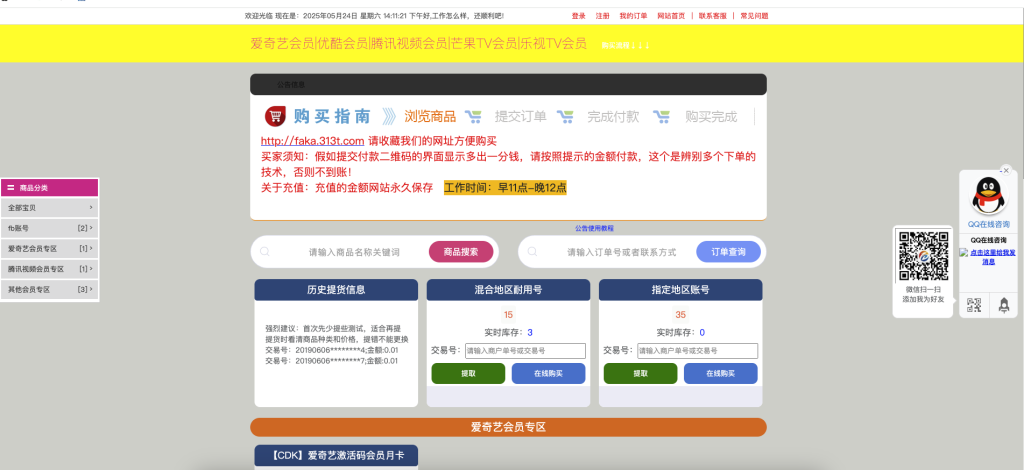The height and width of the screenshot is (470, 1024).
Task: Expand the fb账号 category
Action: coord(50,228)
